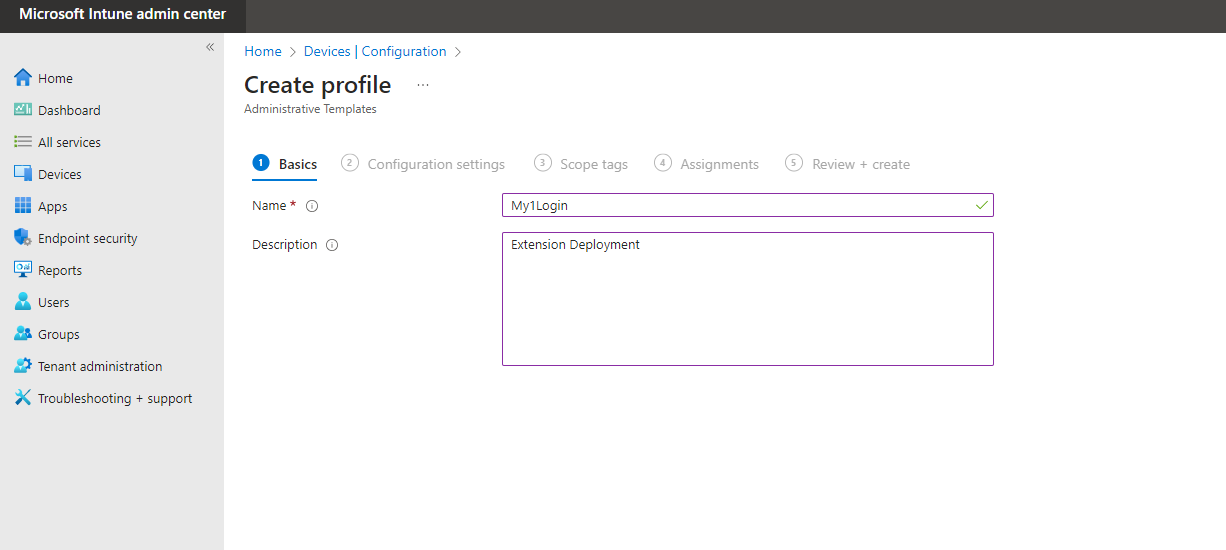Go to Home breadcrumb link
Viewport: 1226px width, 550px height.
(263, 51)
